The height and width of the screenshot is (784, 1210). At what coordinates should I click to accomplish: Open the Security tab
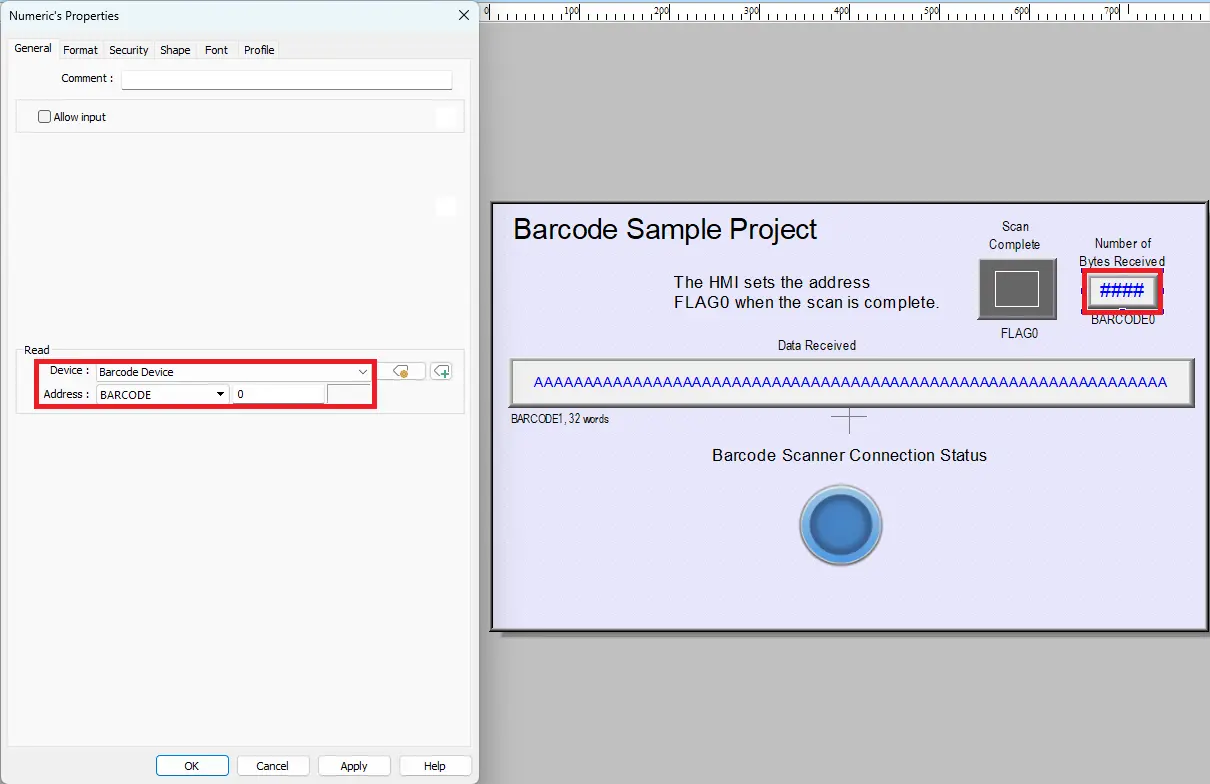[x=128, y=49]
